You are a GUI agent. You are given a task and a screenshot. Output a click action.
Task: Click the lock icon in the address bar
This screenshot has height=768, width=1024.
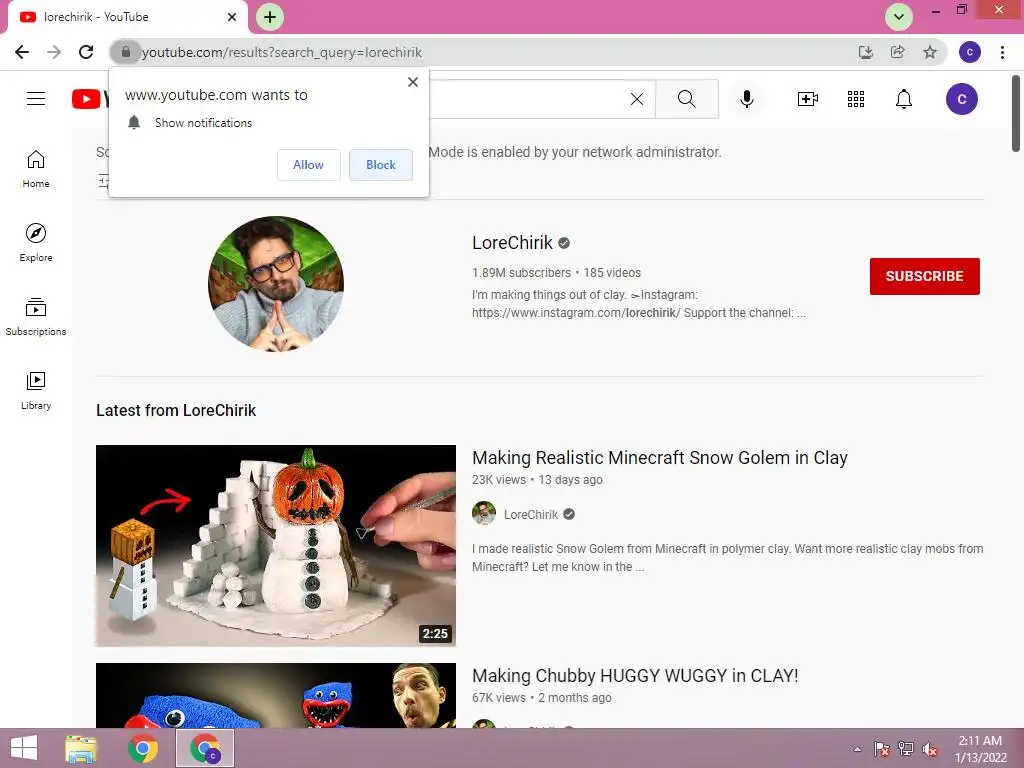(x=125, y=52)
